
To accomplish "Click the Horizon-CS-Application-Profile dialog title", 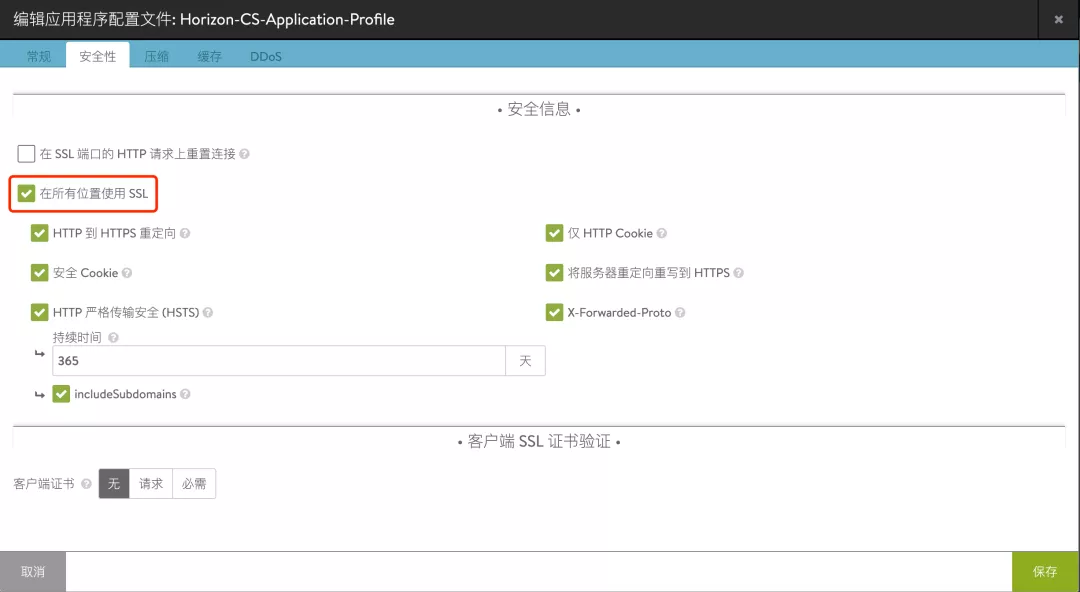I will coord(204,19).
